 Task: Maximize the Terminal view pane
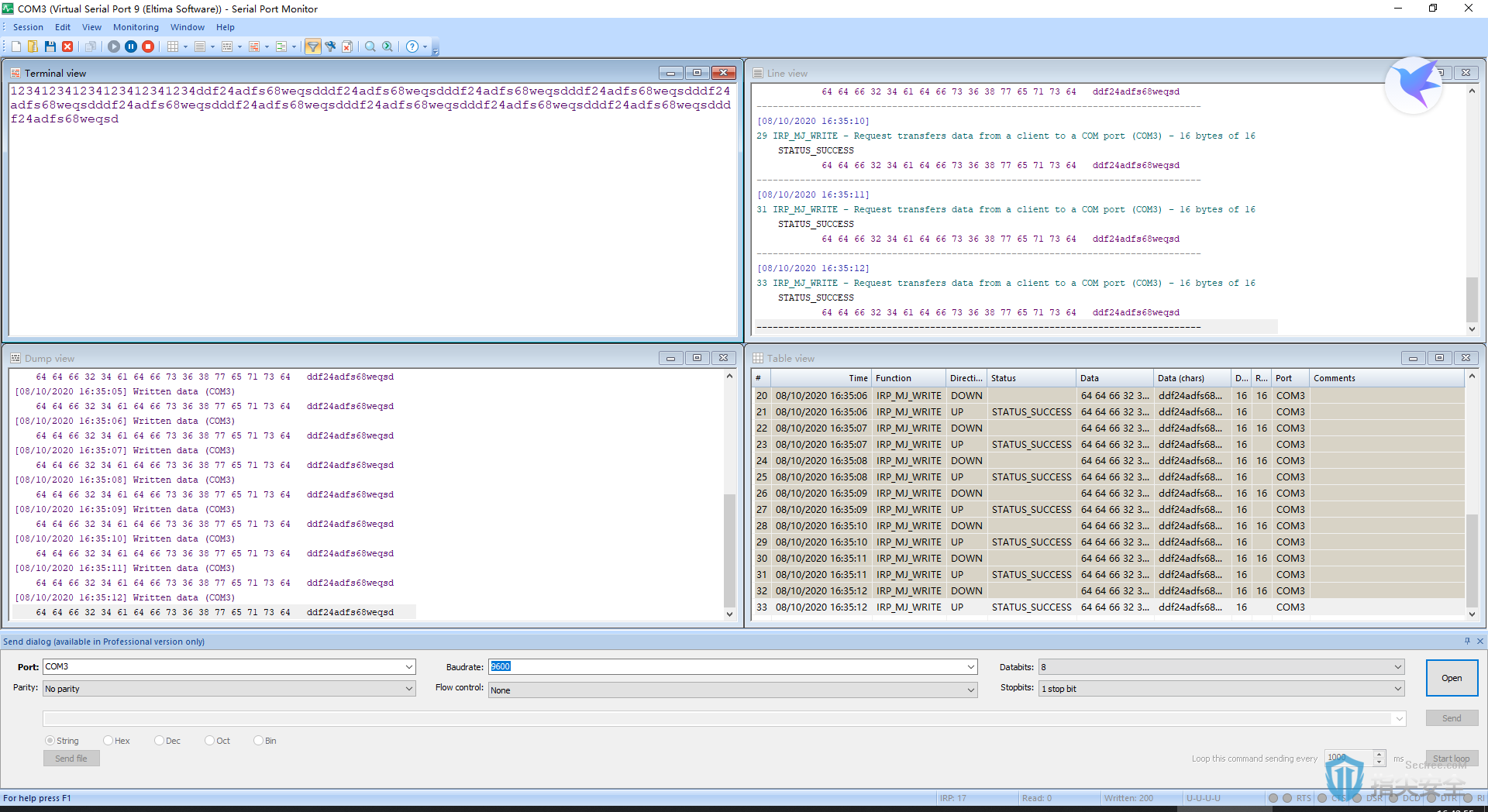pos(697,73)
